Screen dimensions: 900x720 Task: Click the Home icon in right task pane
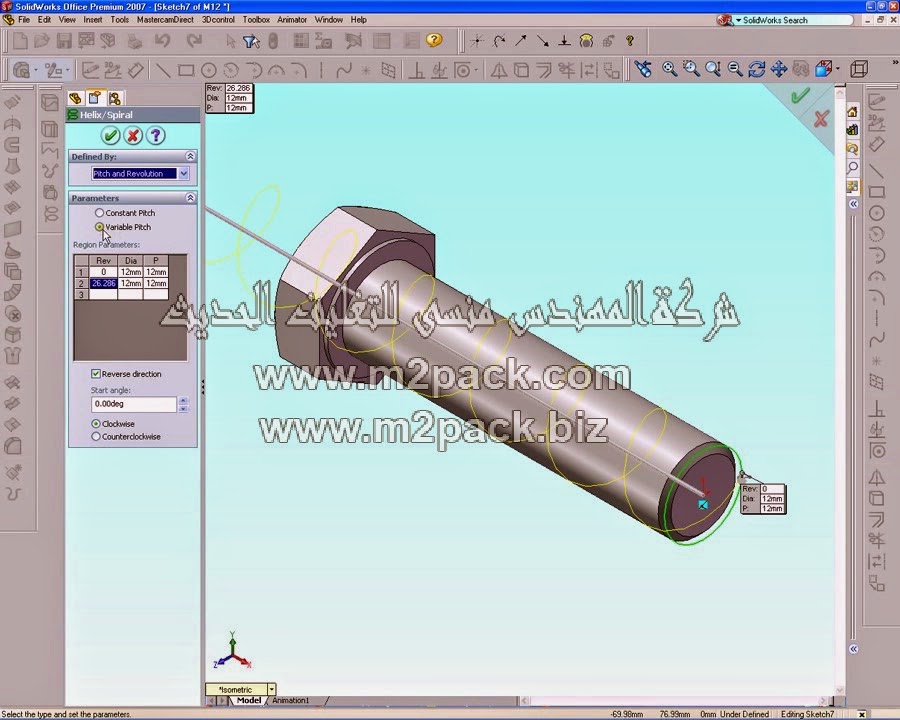[x=852, y=112]
